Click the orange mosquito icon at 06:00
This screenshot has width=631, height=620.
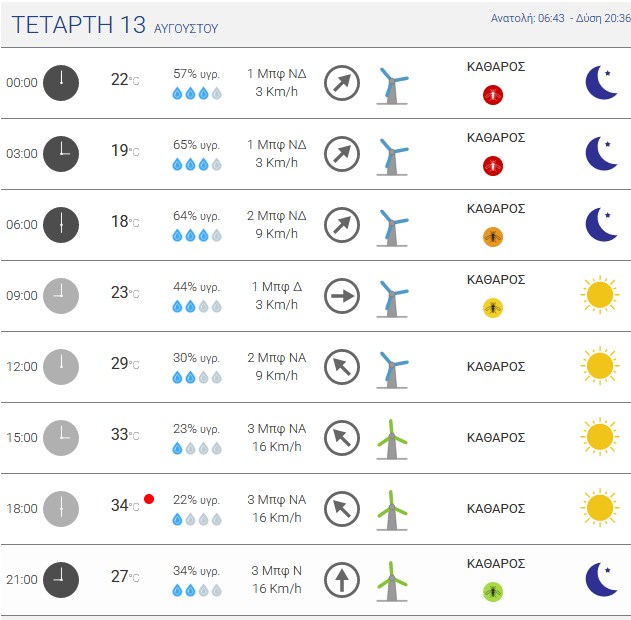(x=493, y=237)
